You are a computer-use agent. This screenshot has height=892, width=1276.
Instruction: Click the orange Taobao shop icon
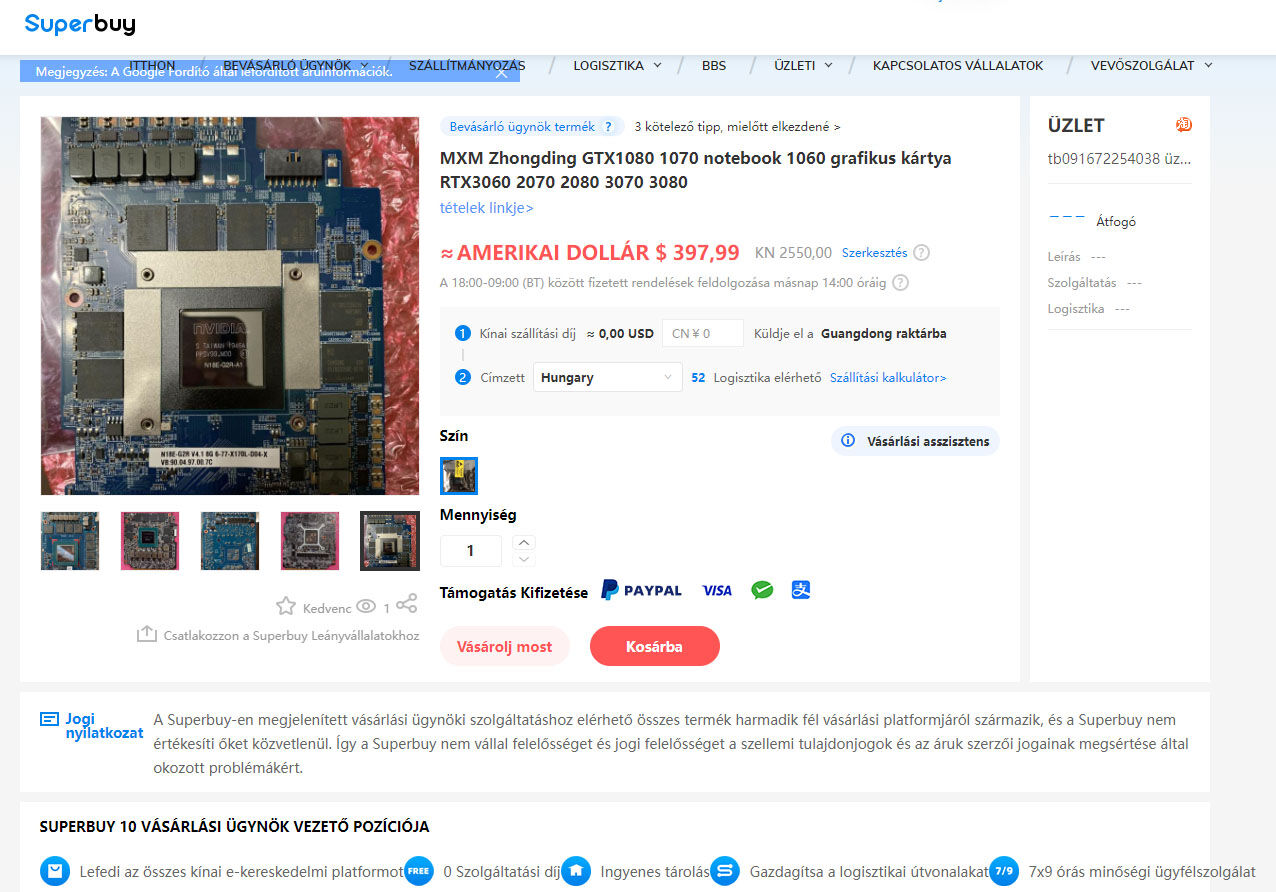pos(1184,125)
